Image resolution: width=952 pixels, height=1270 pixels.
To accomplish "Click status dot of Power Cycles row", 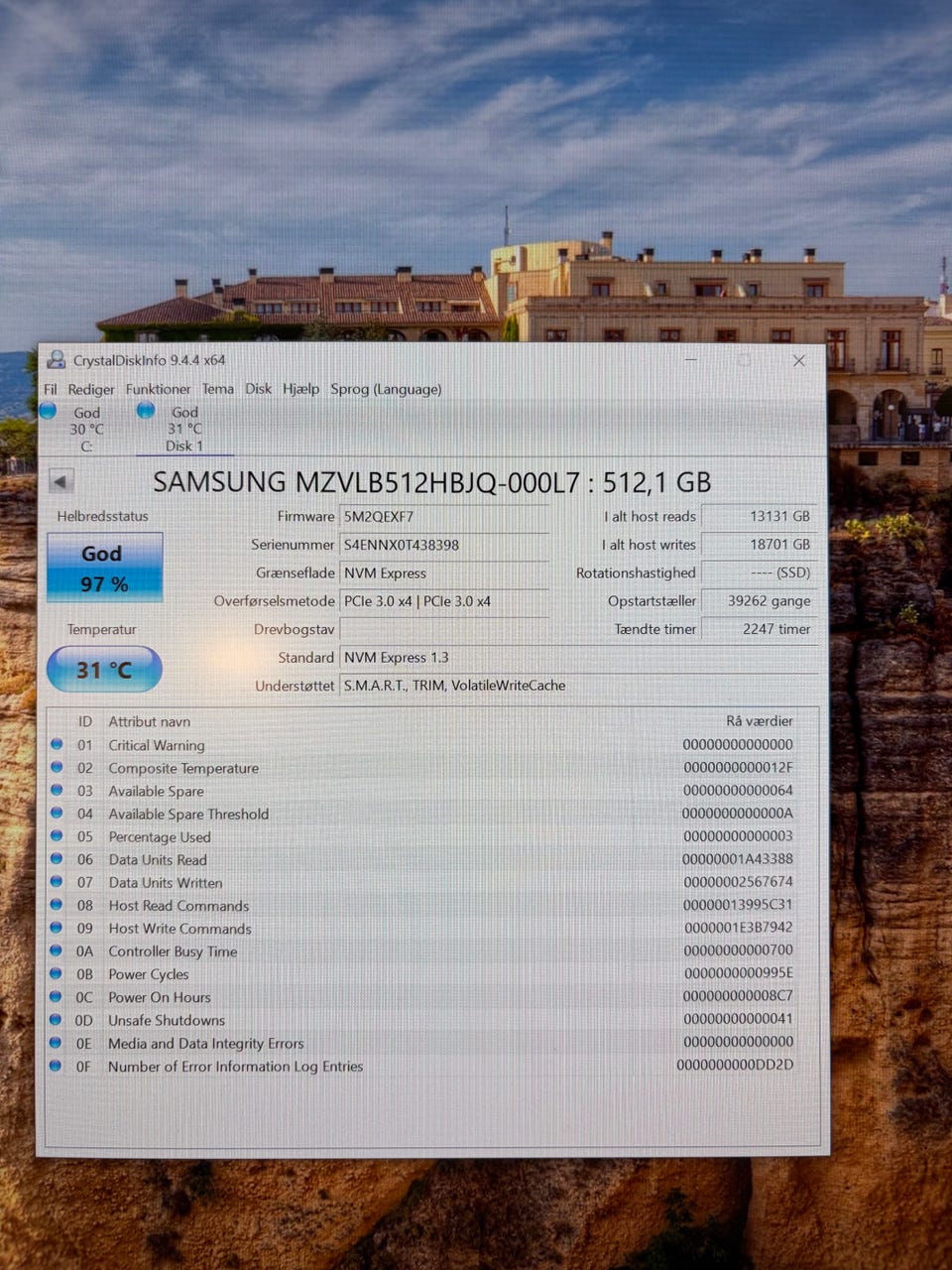I will (57, 973).
